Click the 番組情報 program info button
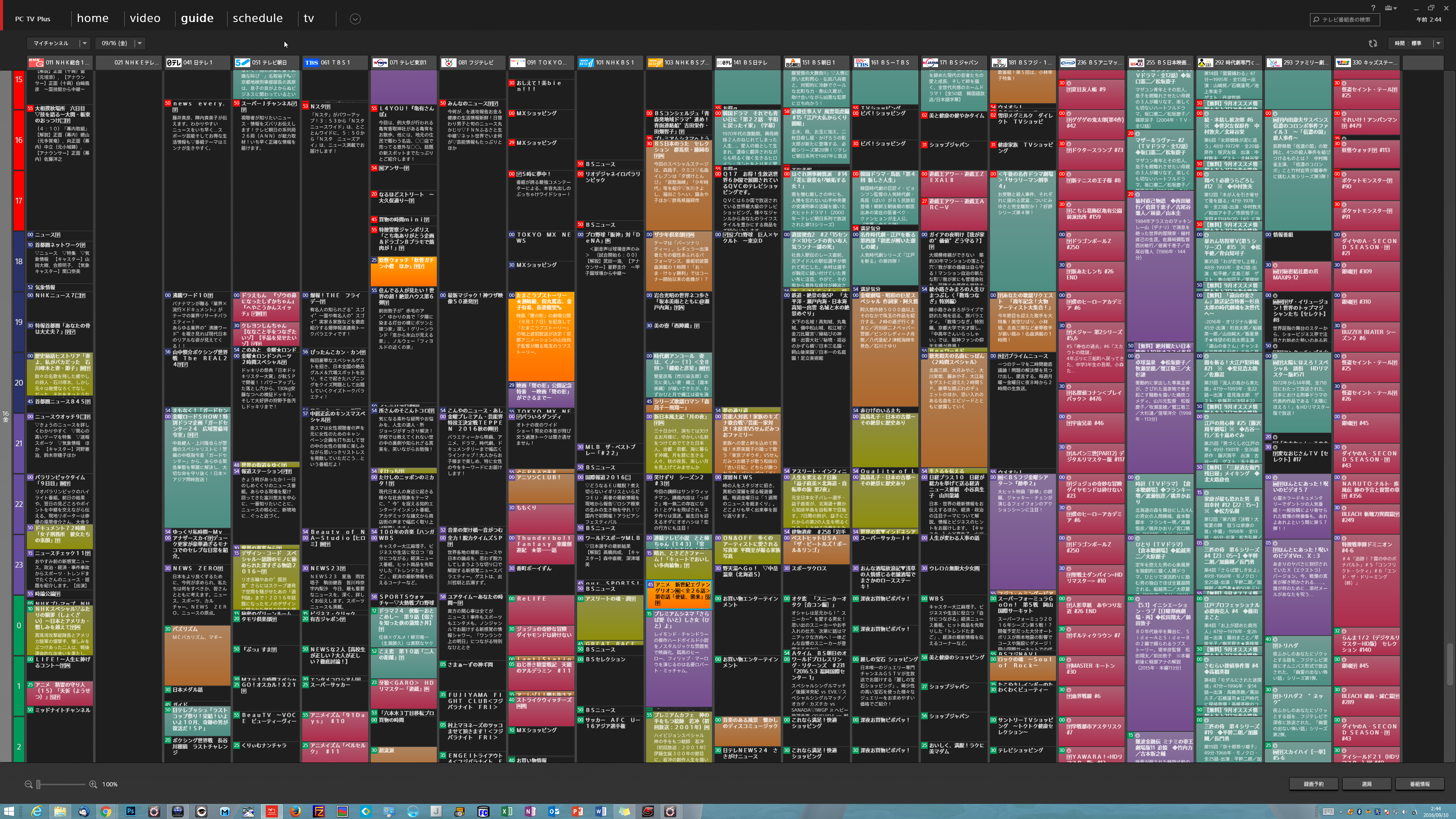The height and width of the screenshot is (819, 1456). coord(1419,784)
